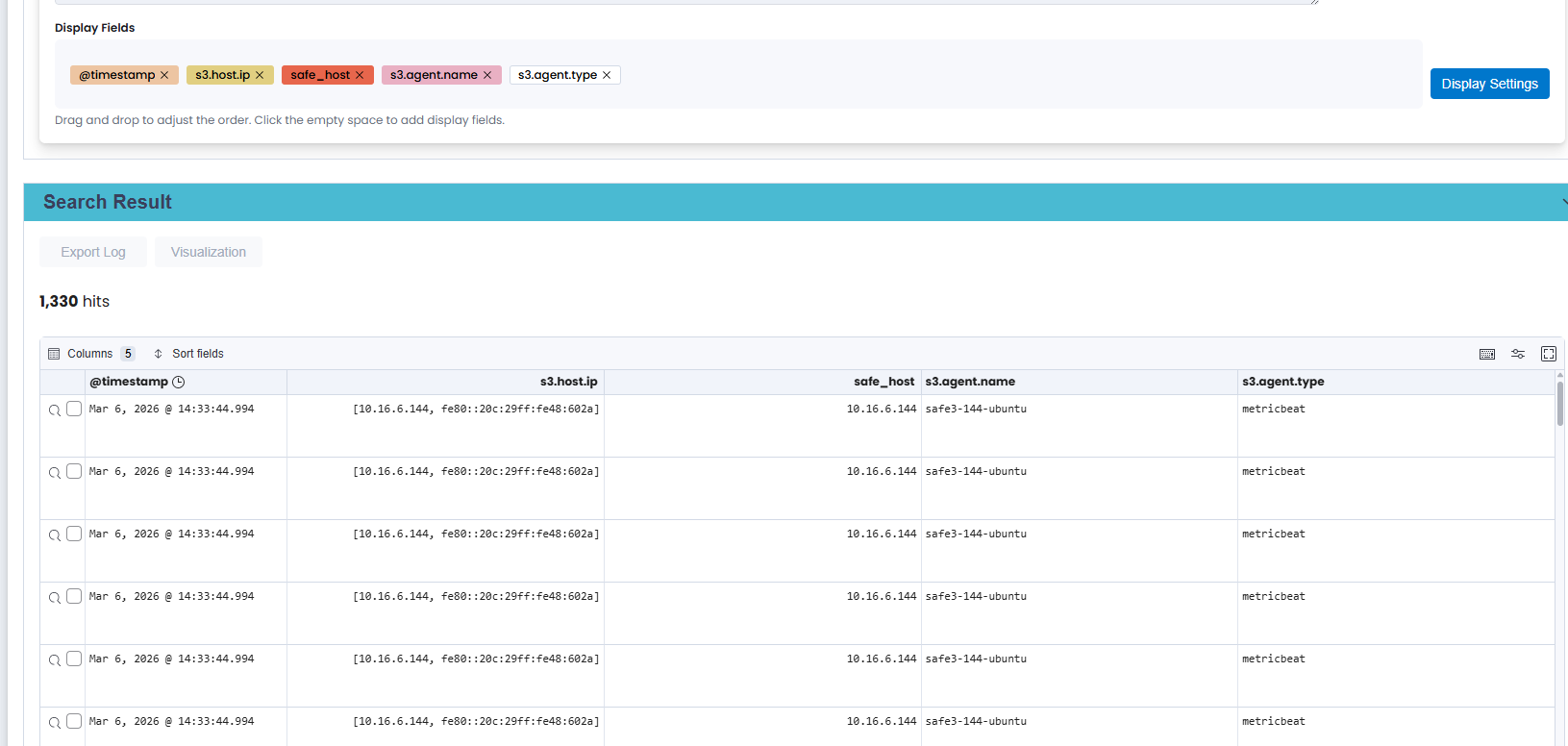Open grid display options slider icon
Image resolution: width=1568 pixels, height=746 pixels.
coord(1518,354)
